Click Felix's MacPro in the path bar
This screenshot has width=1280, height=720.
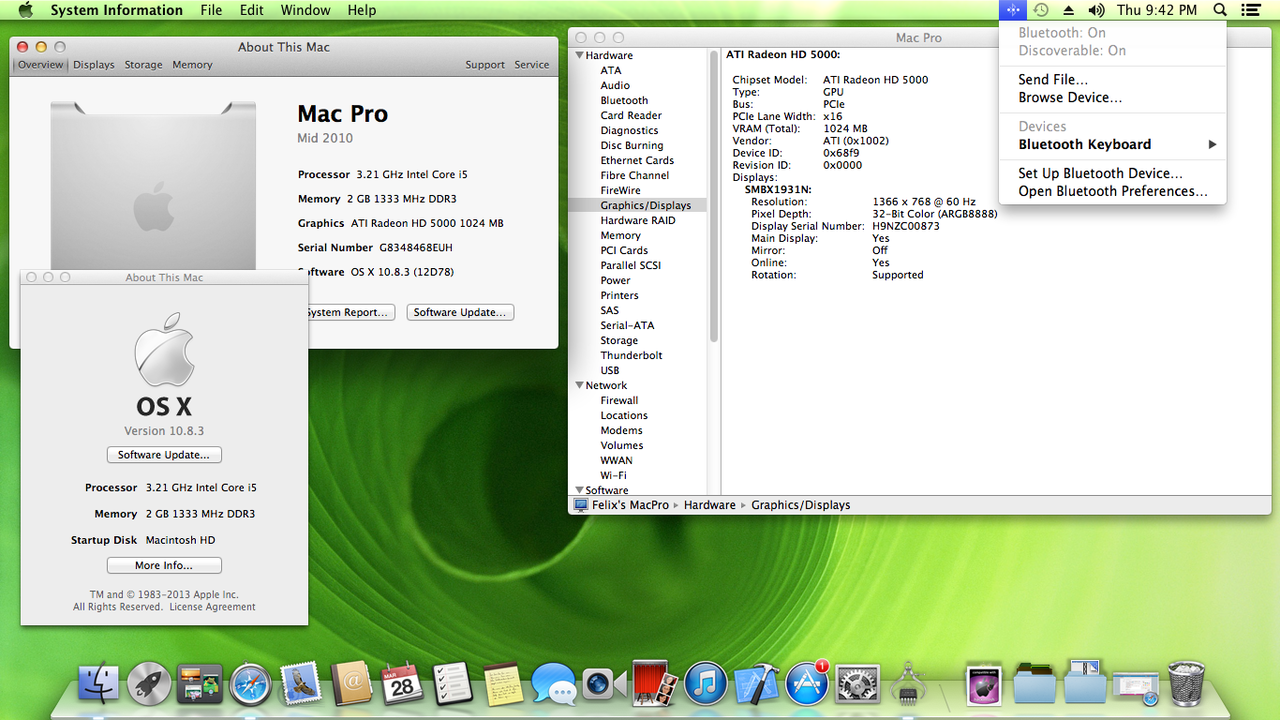621,506
